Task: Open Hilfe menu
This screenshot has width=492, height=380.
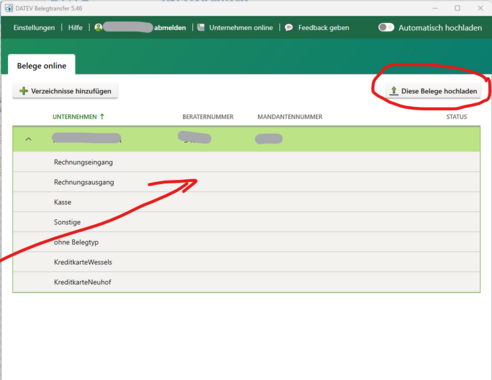Action: coord(75,28)
